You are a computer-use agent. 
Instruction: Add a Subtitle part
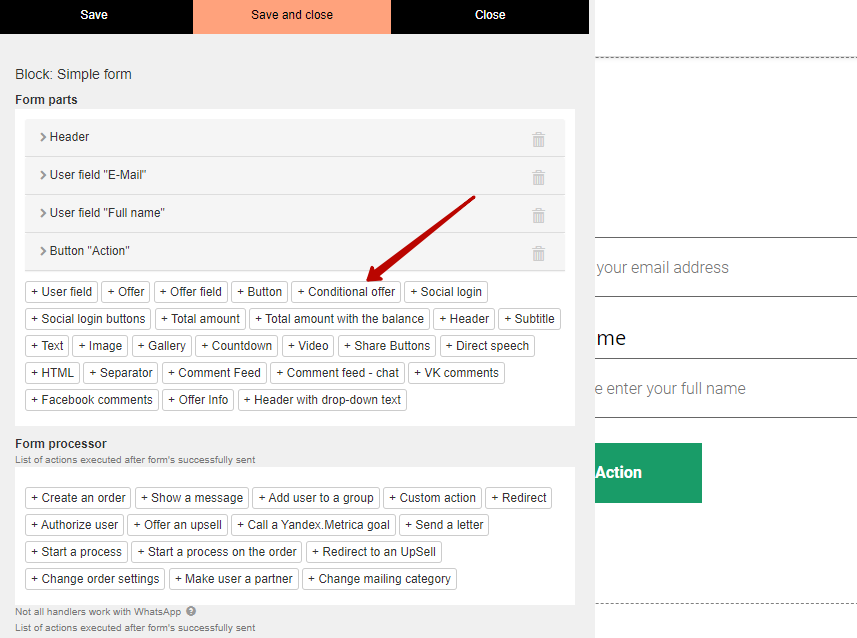[x=529, y=319]
